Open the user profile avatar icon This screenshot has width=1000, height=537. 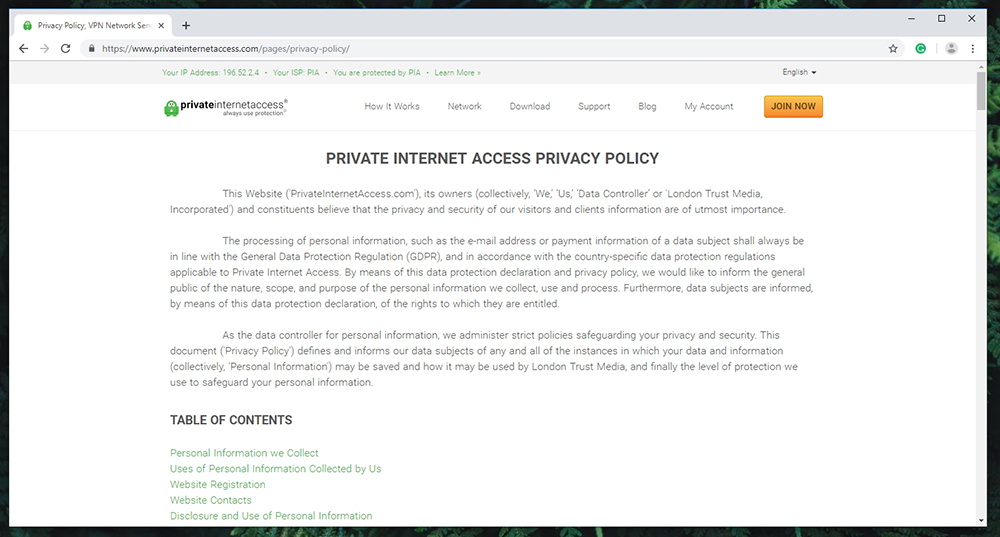(x=951, y=48)
